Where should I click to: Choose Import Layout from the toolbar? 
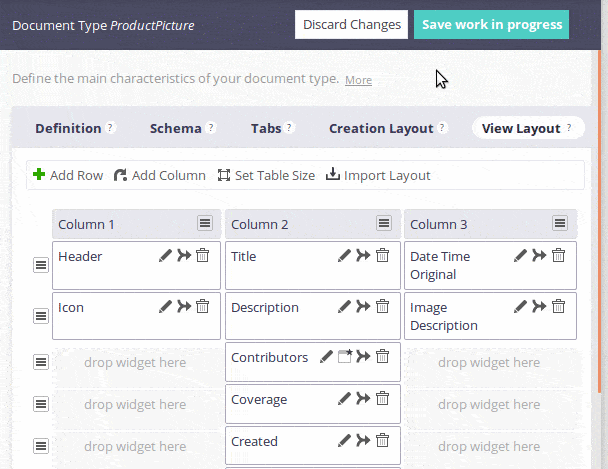coord(378,175)
